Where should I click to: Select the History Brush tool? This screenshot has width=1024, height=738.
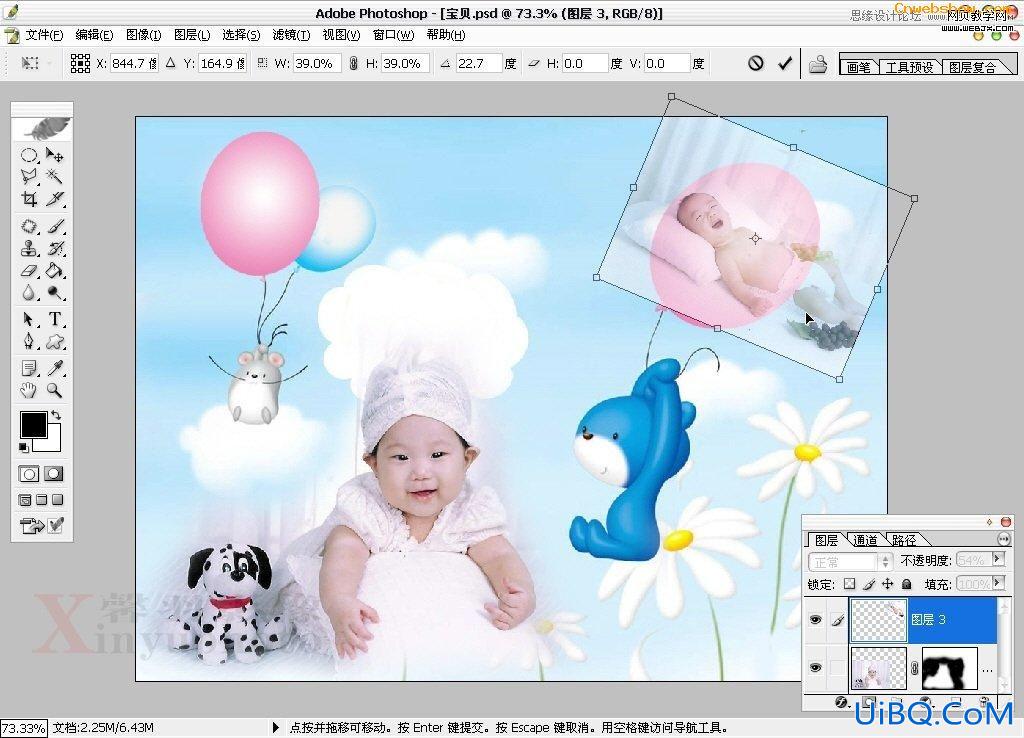pyautogui.click(x=55, y=249)
